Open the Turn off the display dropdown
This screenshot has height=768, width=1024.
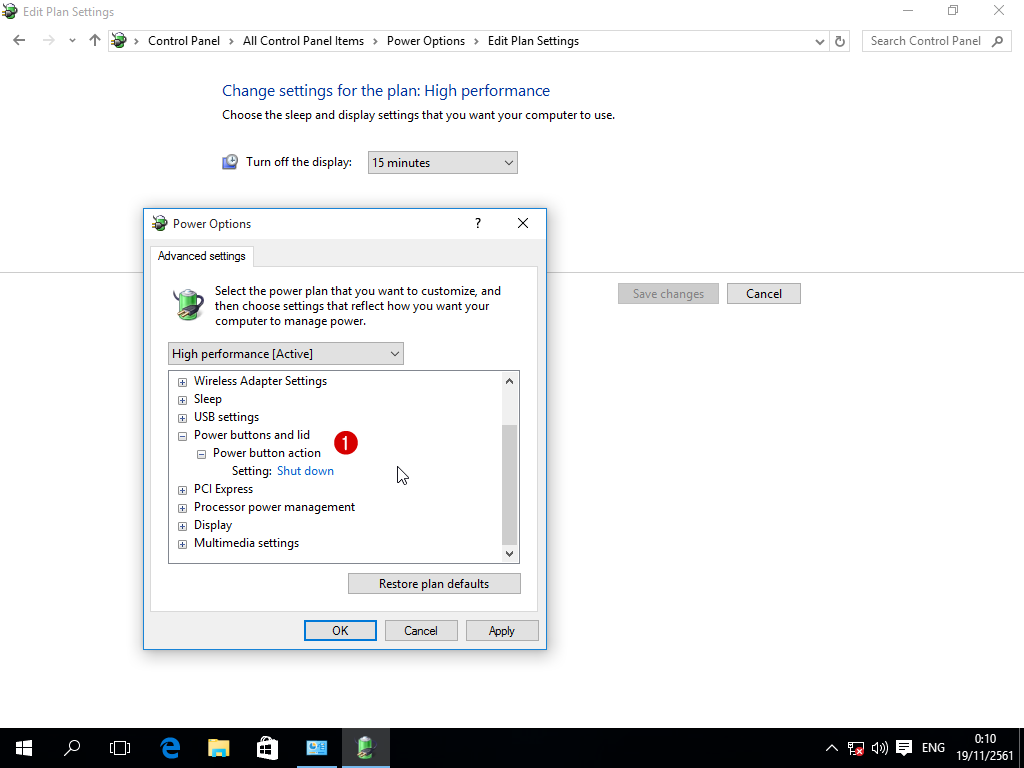(442, 163)
